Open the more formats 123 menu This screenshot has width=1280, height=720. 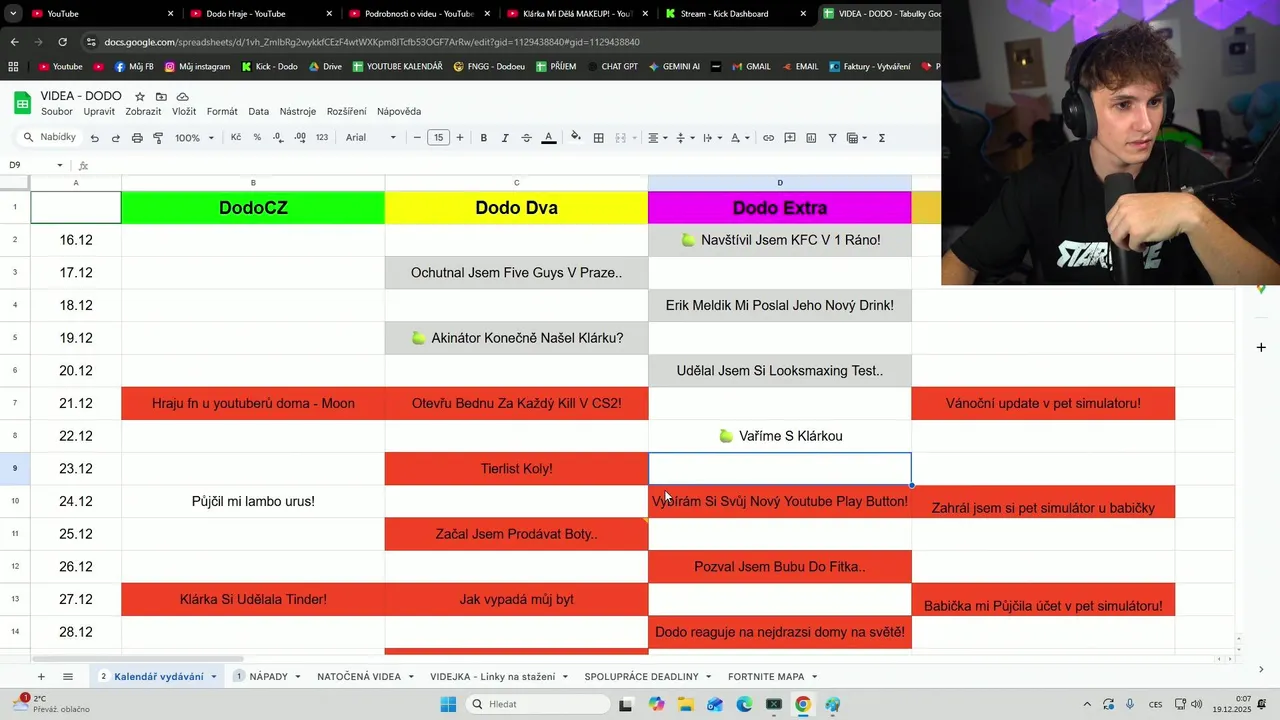coord(322,138)
